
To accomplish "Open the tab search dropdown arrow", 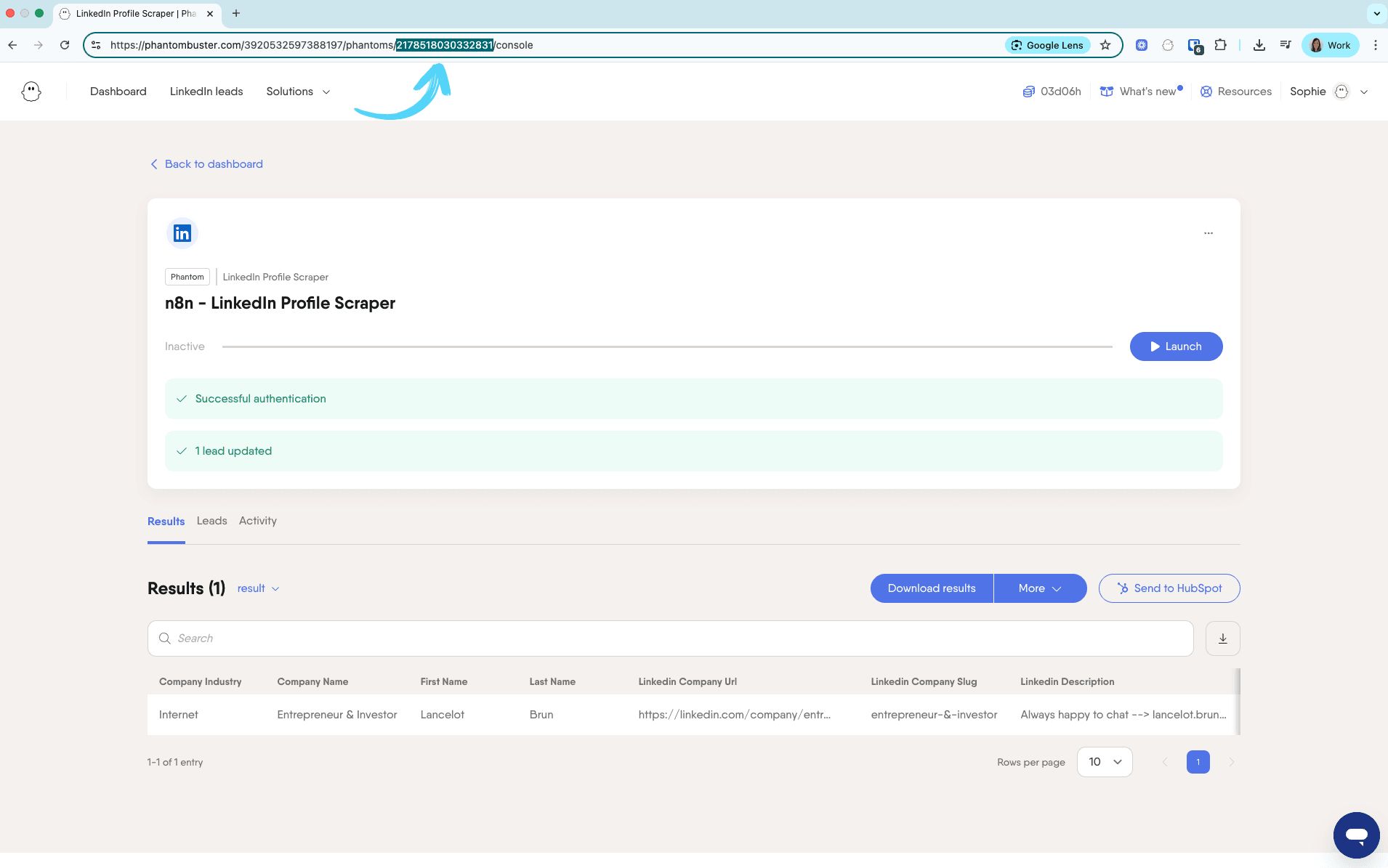I will [1376, 13].
